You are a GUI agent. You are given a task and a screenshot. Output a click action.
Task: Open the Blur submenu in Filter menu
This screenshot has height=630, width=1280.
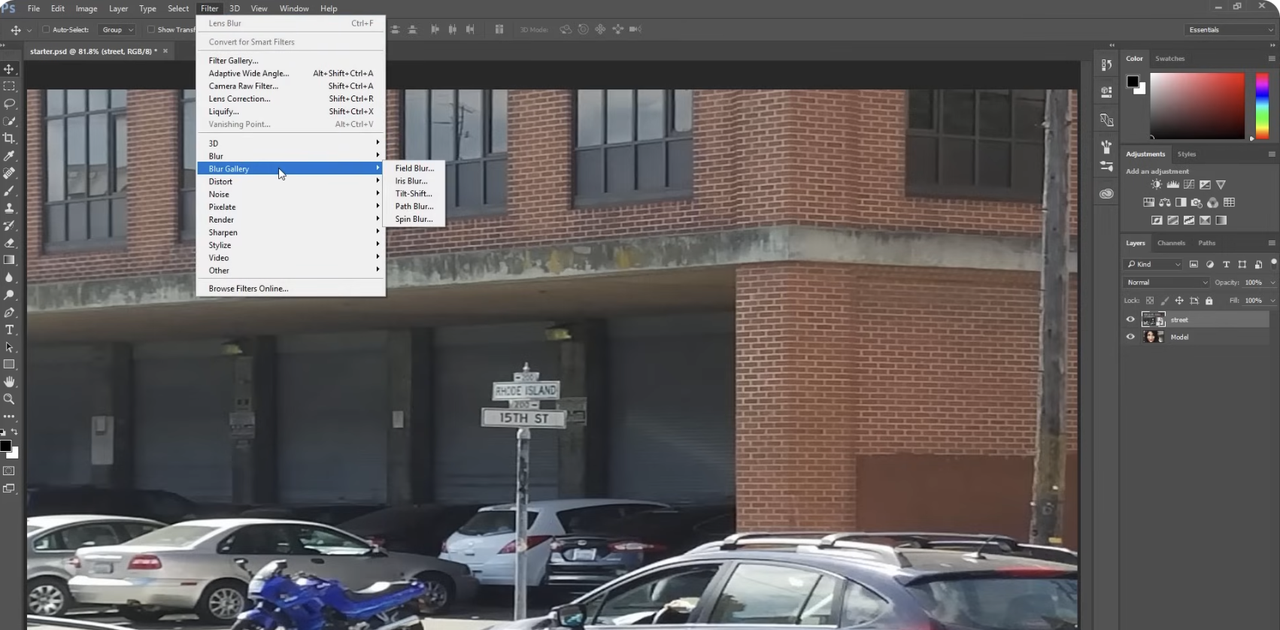290,156
